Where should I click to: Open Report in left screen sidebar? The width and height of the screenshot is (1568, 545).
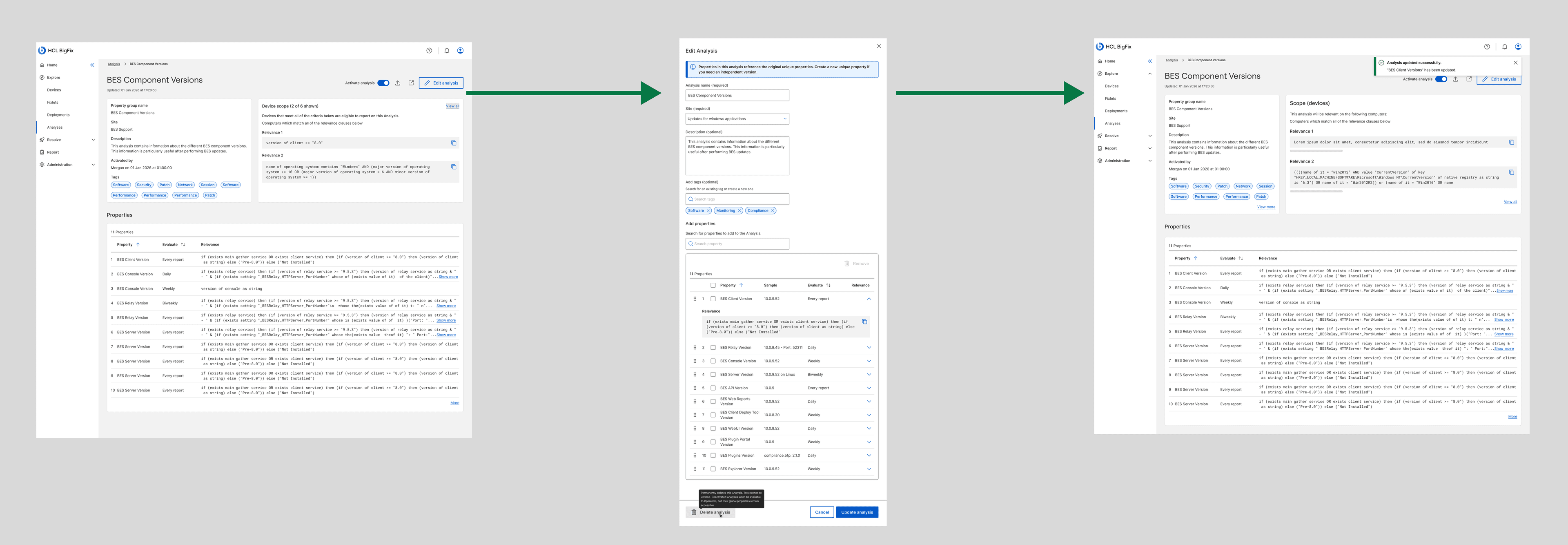53,152
